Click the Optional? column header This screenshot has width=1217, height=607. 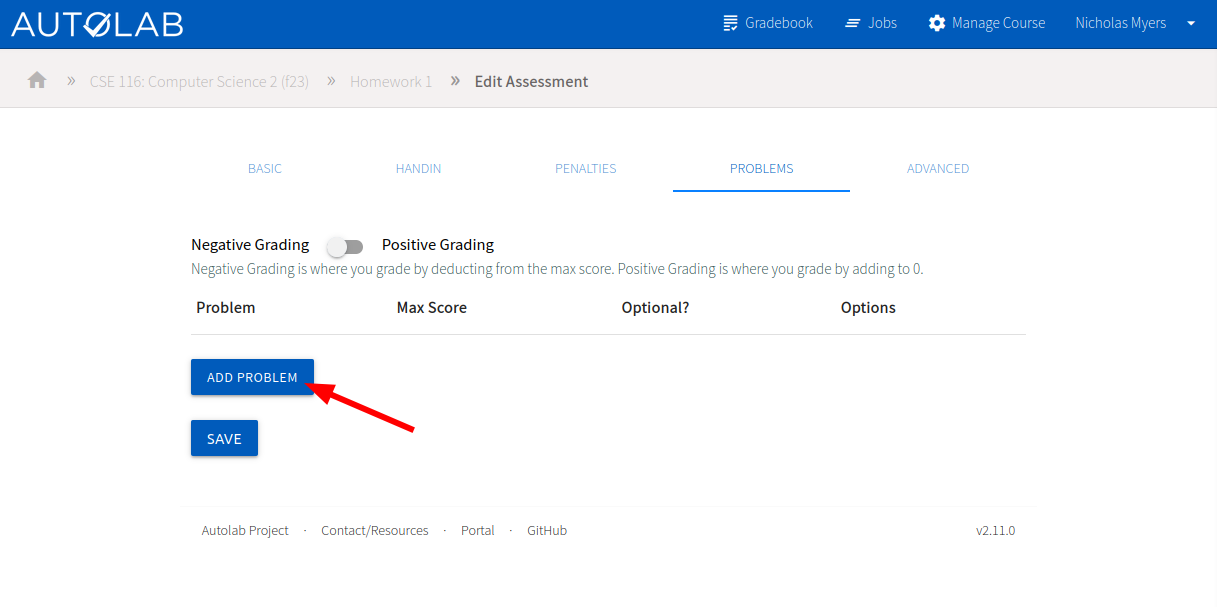pos(655,307)
